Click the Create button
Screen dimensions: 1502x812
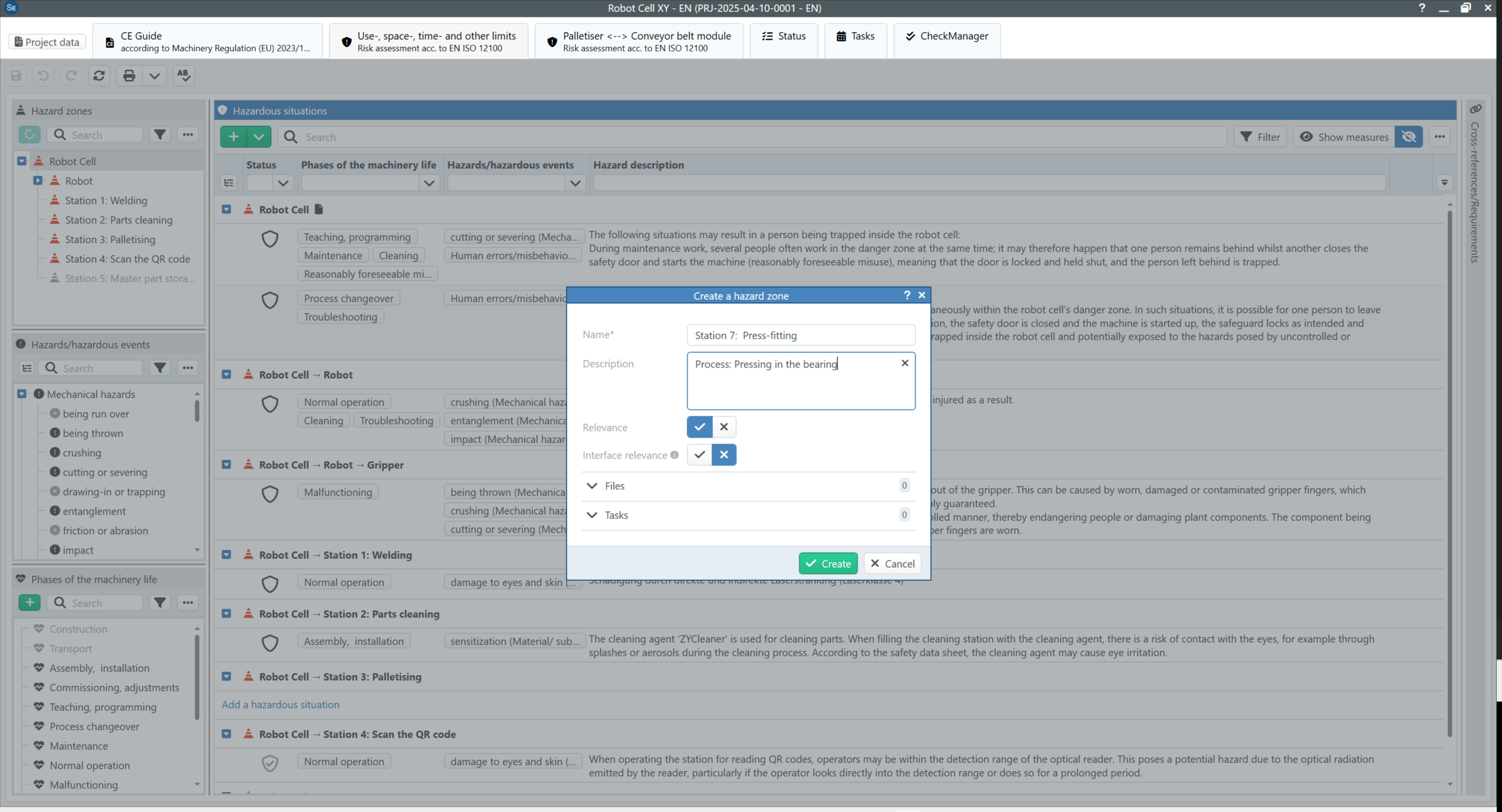click(828, 564)
